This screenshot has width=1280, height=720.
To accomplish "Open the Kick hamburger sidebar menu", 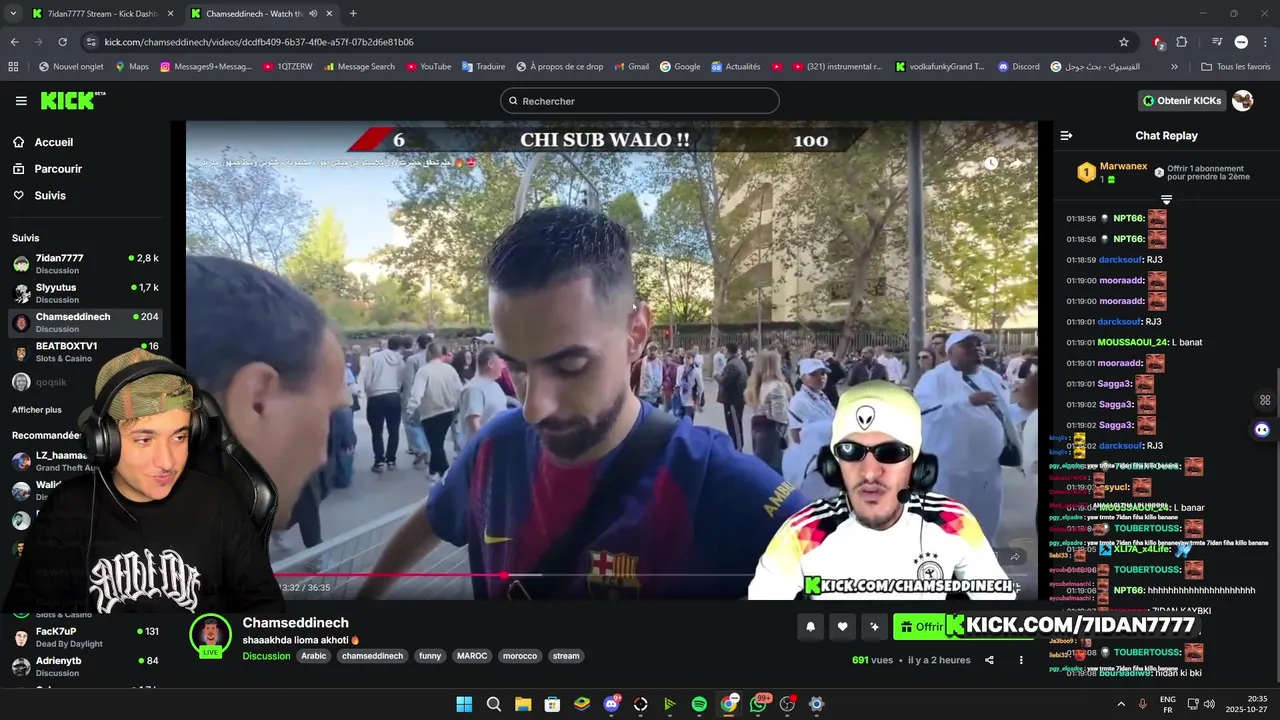I will 21,101.
